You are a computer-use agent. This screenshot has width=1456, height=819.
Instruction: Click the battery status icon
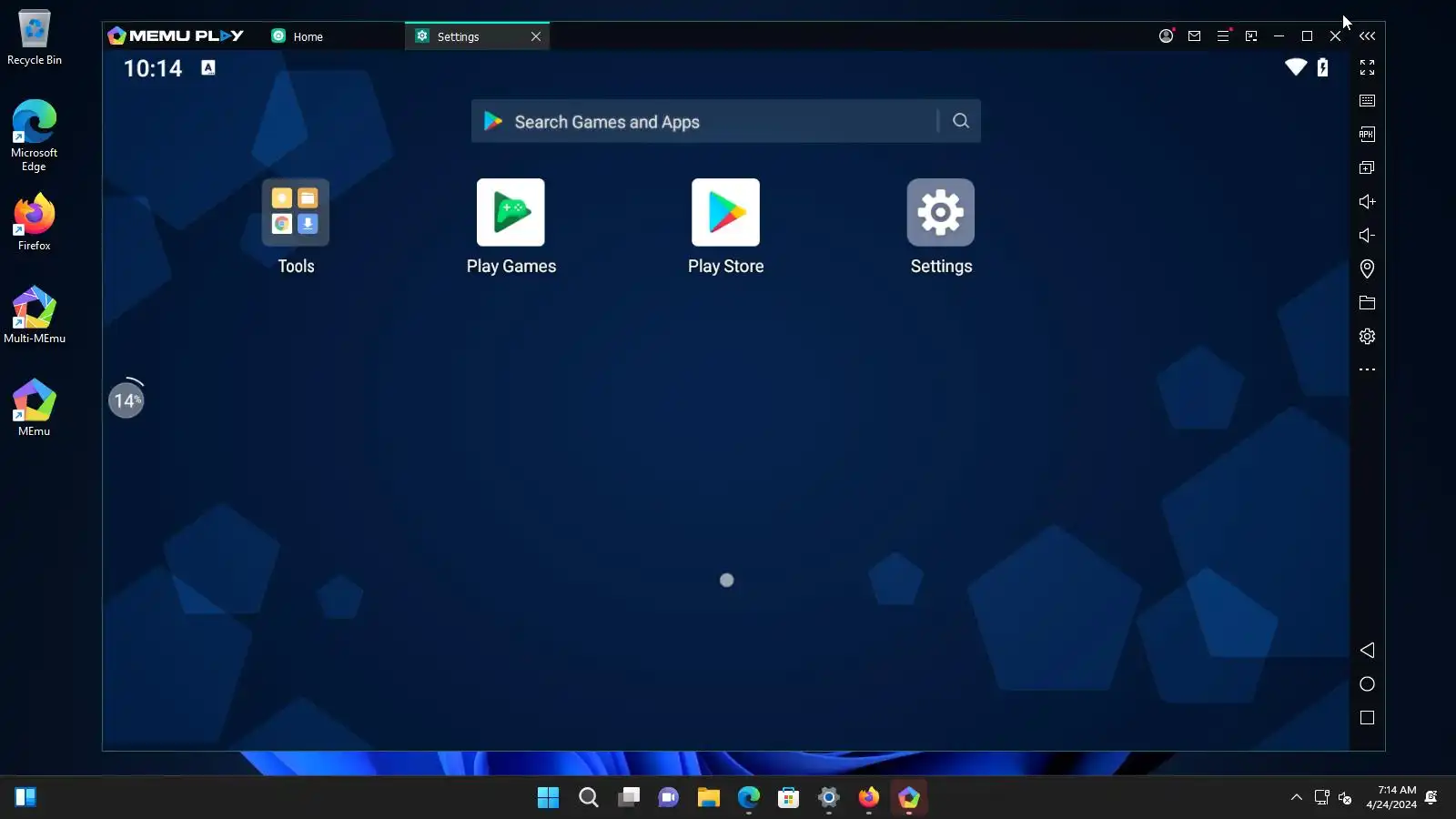click(x=1323, y=67)
